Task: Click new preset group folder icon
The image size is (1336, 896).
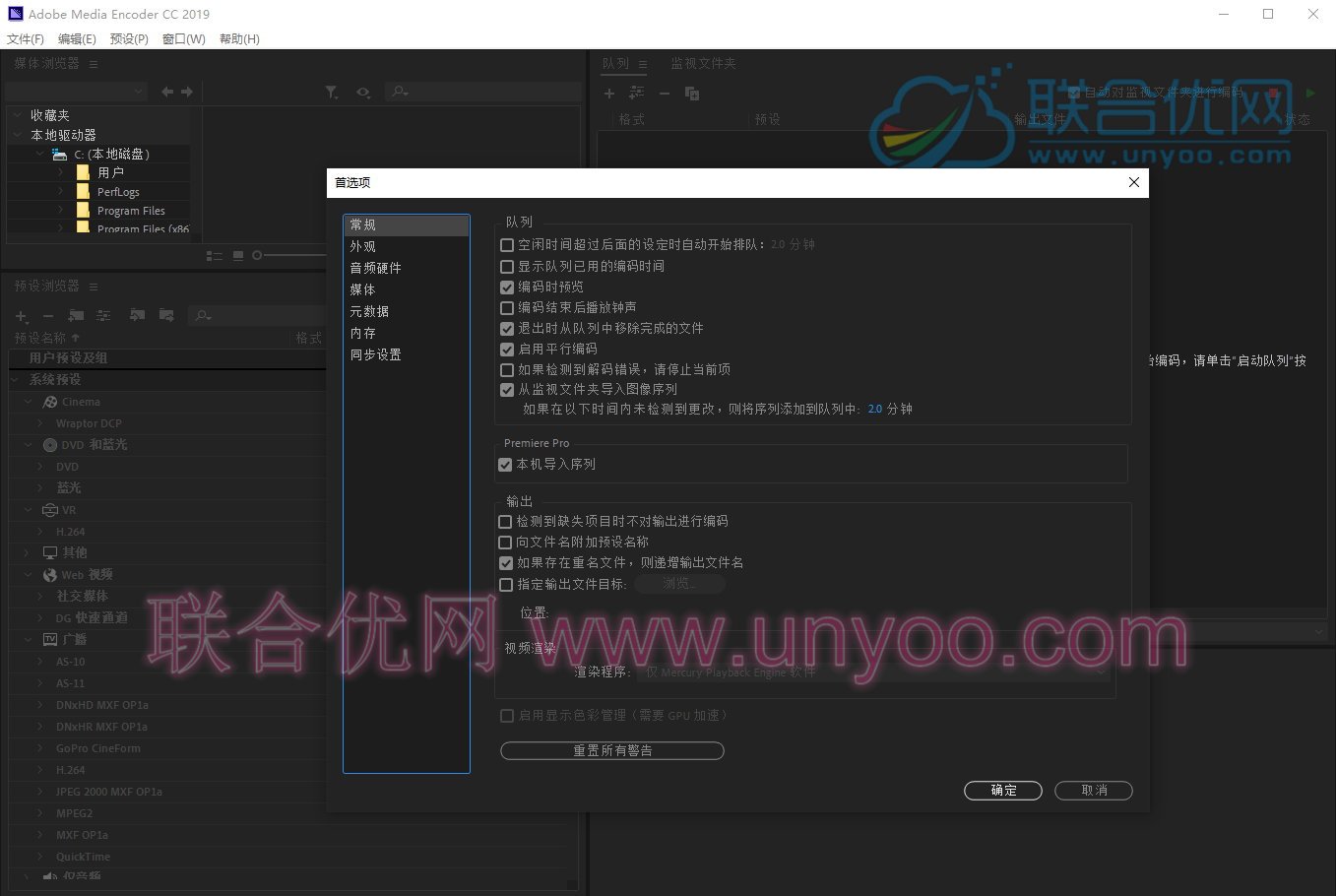Action: click(76, 316)
